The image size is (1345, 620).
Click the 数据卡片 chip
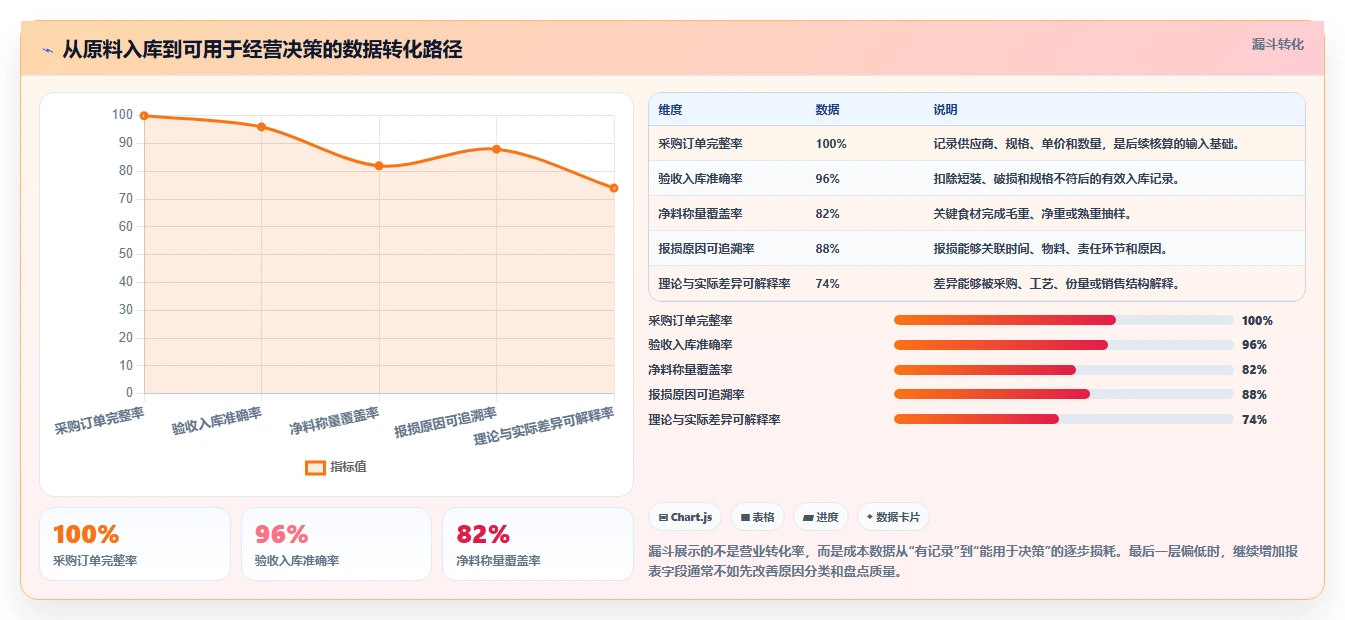[893, 517]
